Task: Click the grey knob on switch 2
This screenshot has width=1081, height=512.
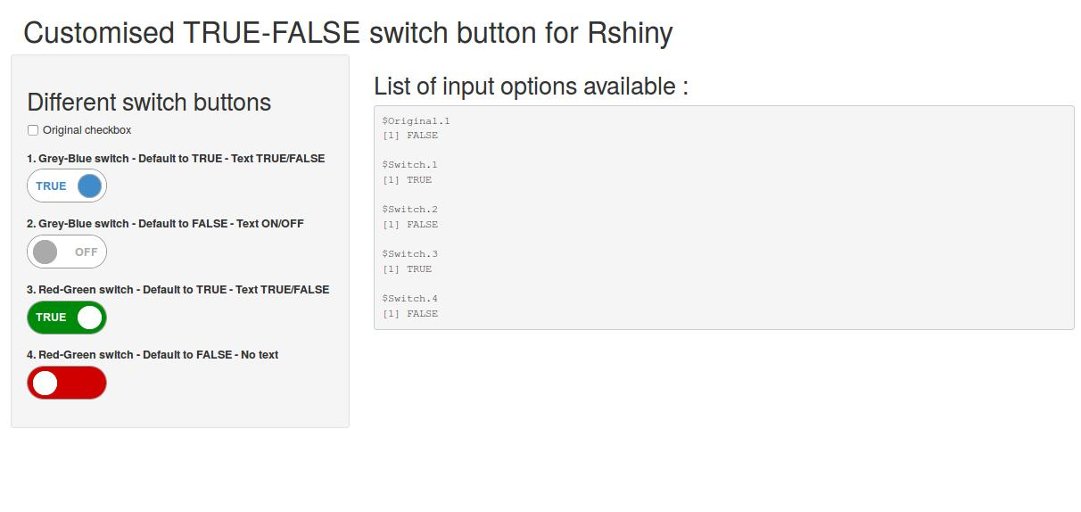Action: pyautogui.click(x=45, y=252)
